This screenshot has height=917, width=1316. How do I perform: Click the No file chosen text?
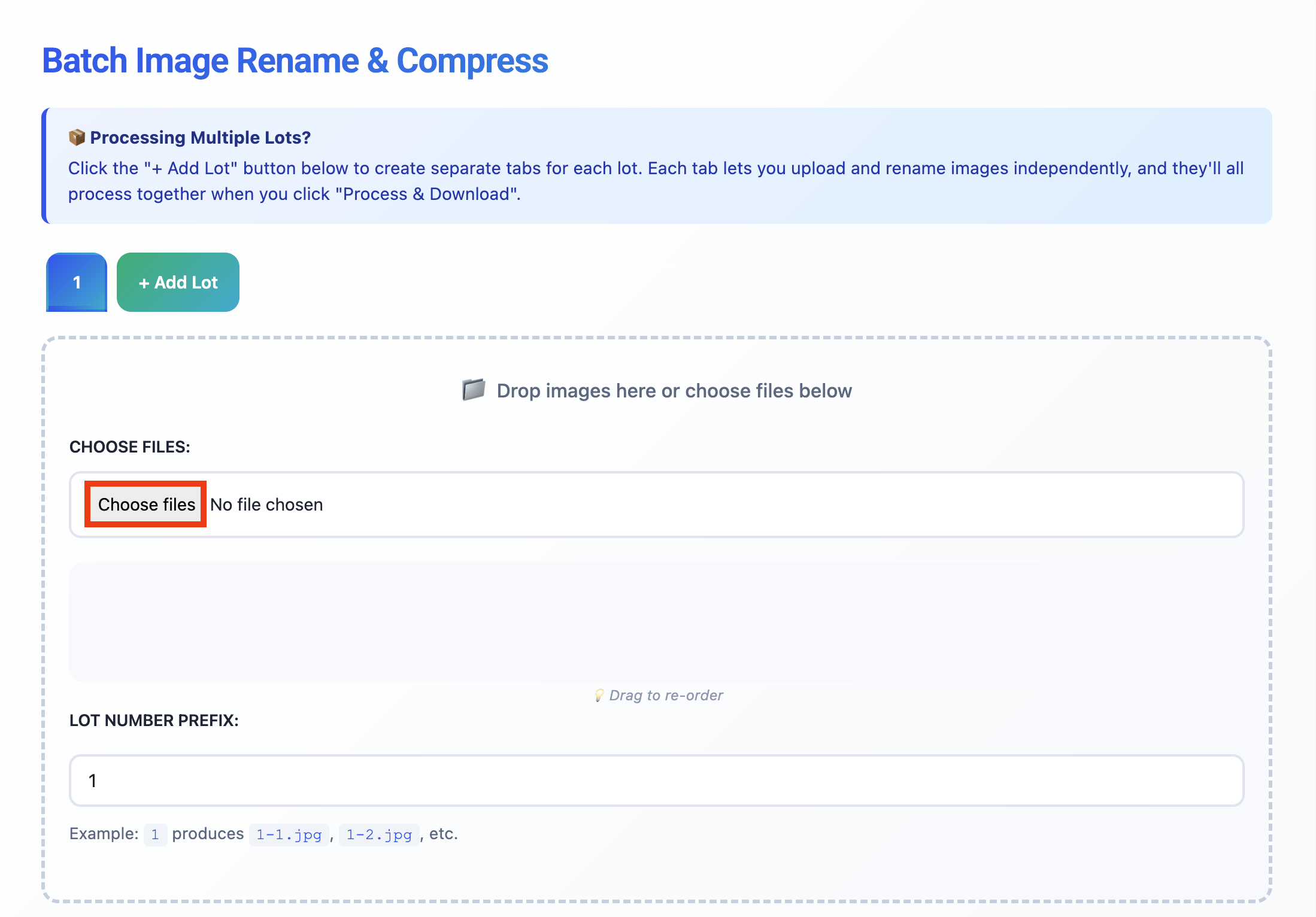coord(266,505)
